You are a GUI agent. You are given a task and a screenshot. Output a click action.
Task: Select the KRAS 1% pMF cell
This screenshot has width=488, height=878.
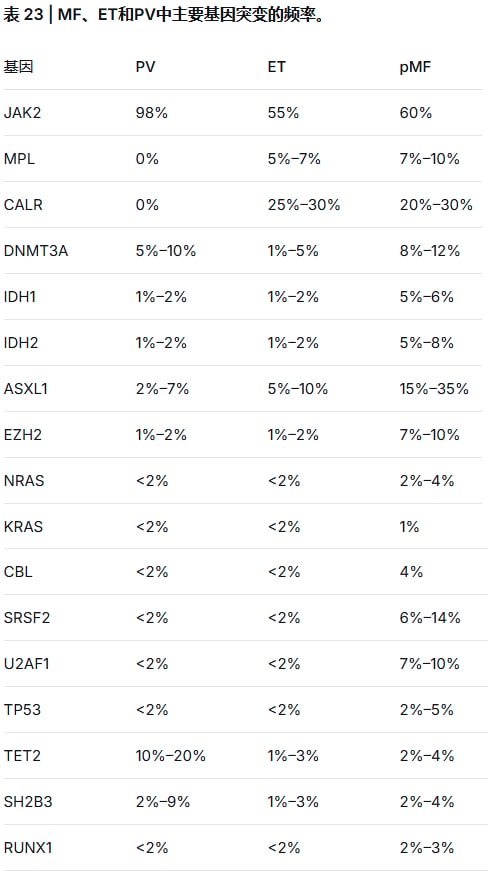click(x=409, y=526)
